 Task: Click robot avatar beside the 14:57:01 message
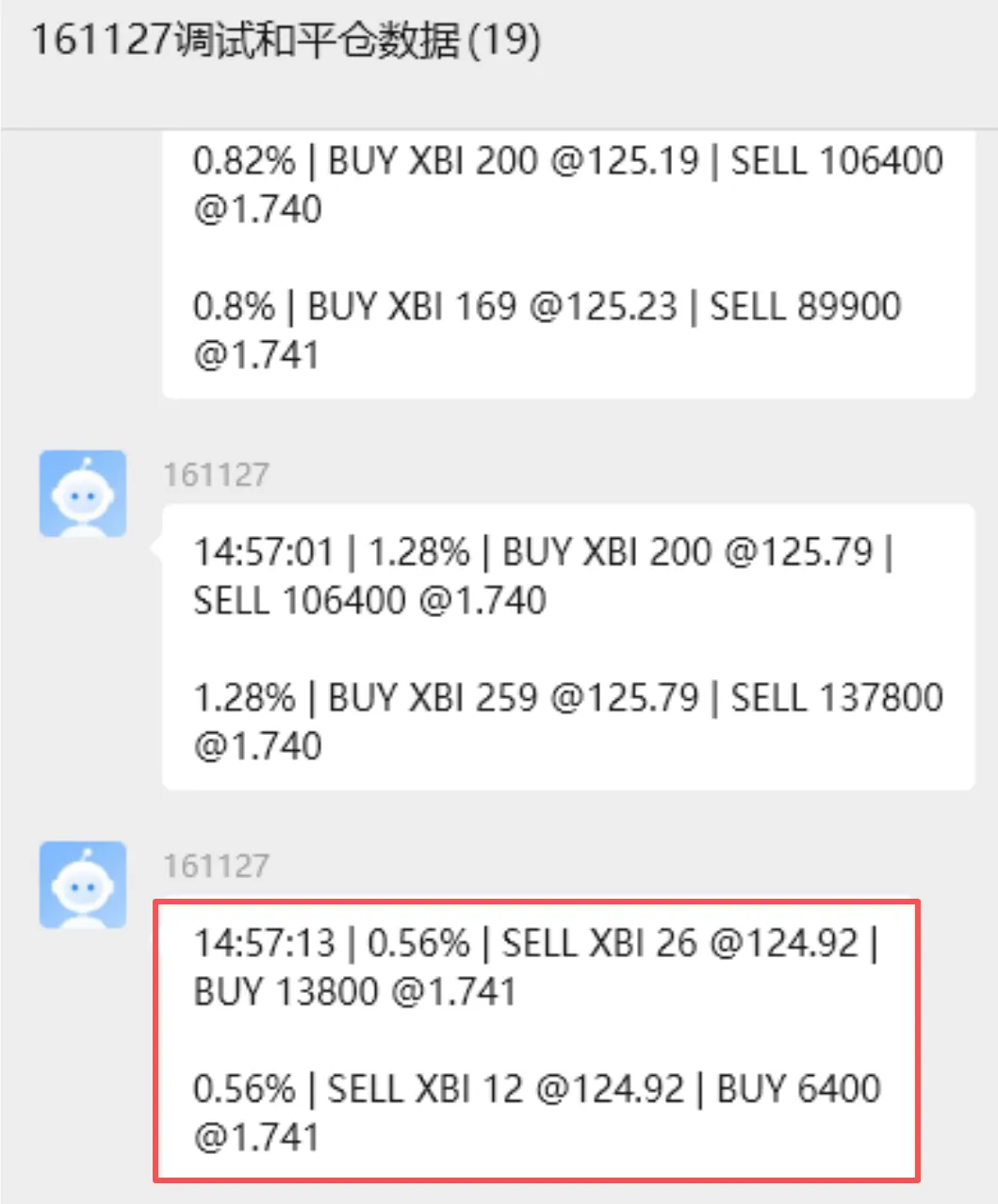coord(83,494)
